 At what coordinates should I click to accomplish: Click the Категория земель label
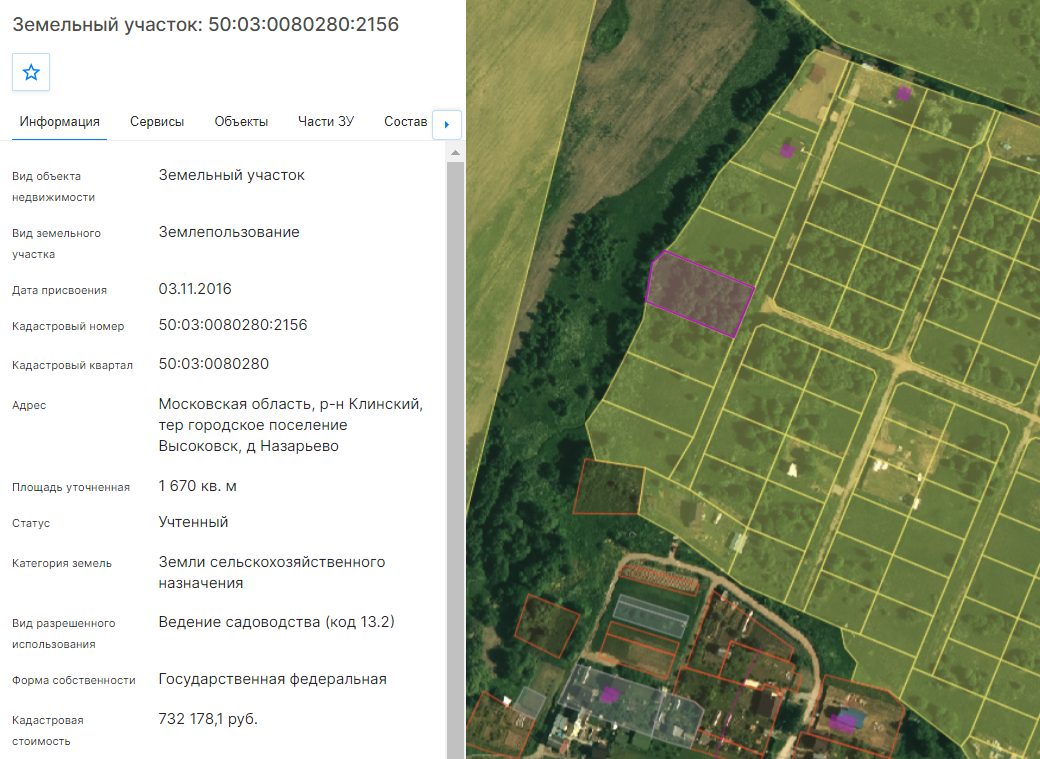(62, 563)
